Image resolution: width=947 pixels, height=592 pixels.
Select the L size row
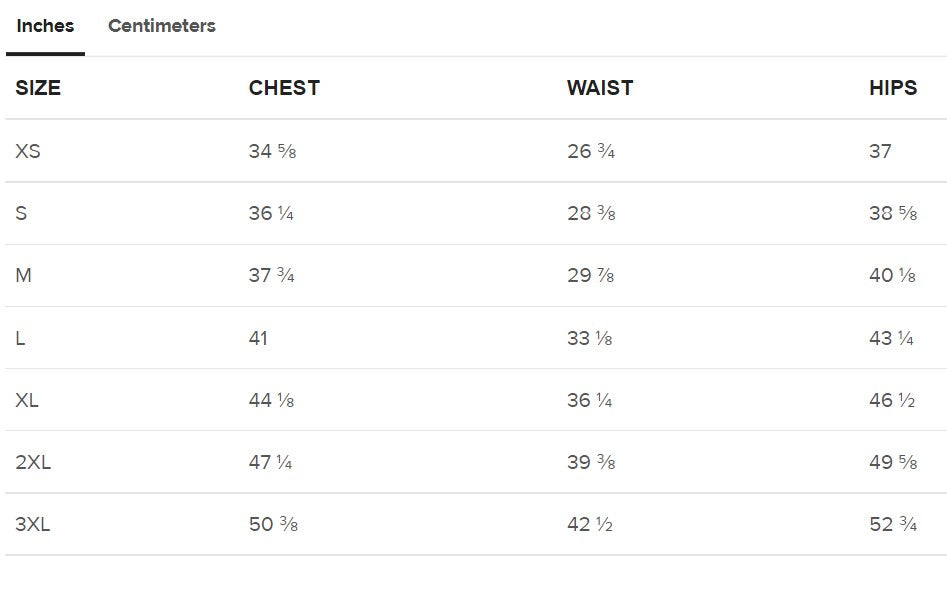pyautogui.click(x=22, y=338)
